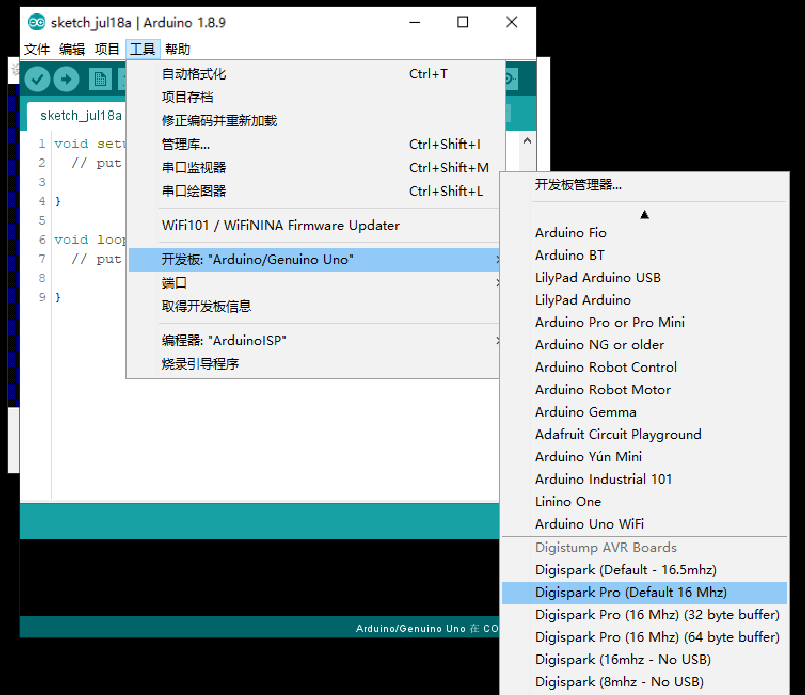This screenshot has height=695, width=805.
Task: Close the 工具 menu in menu bar
Action: point(143,49)
